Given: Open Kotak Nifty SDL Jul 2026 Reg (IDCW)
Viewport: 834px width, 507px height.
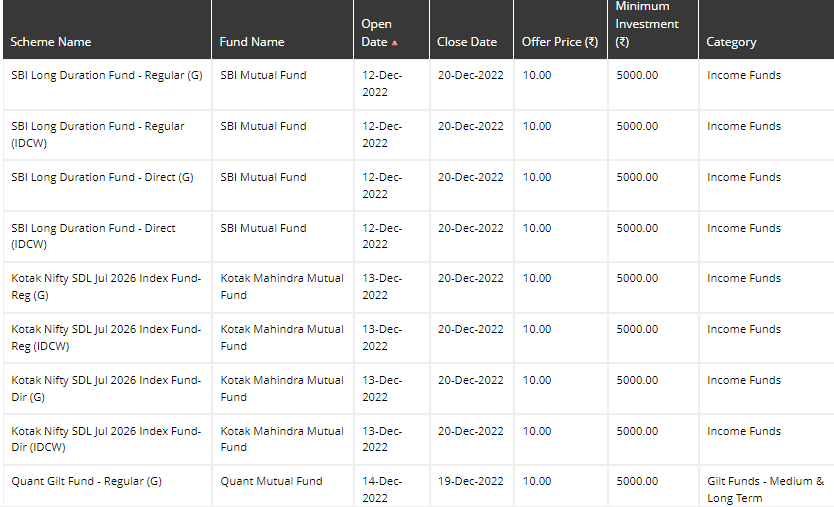Looking at the screenshot, I should click(106, 338).
